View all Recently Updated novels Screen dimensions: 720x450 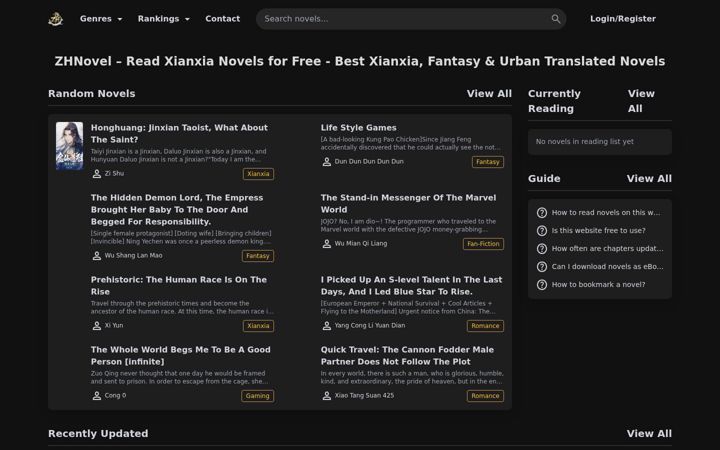pos(649,433)
